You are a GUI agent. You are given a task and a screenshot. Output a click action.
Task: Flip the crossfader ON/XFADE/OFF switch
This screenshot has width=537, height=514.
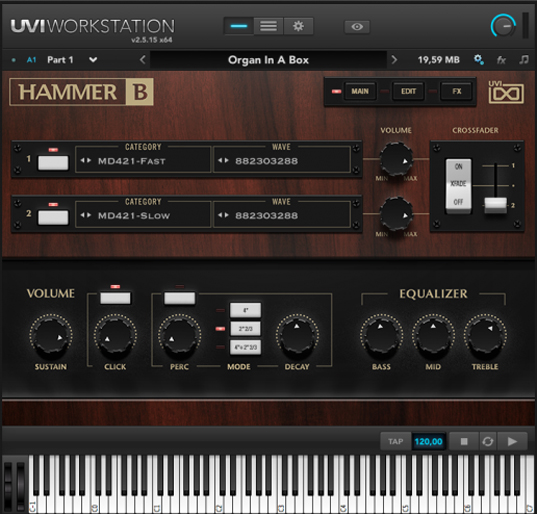458,185
